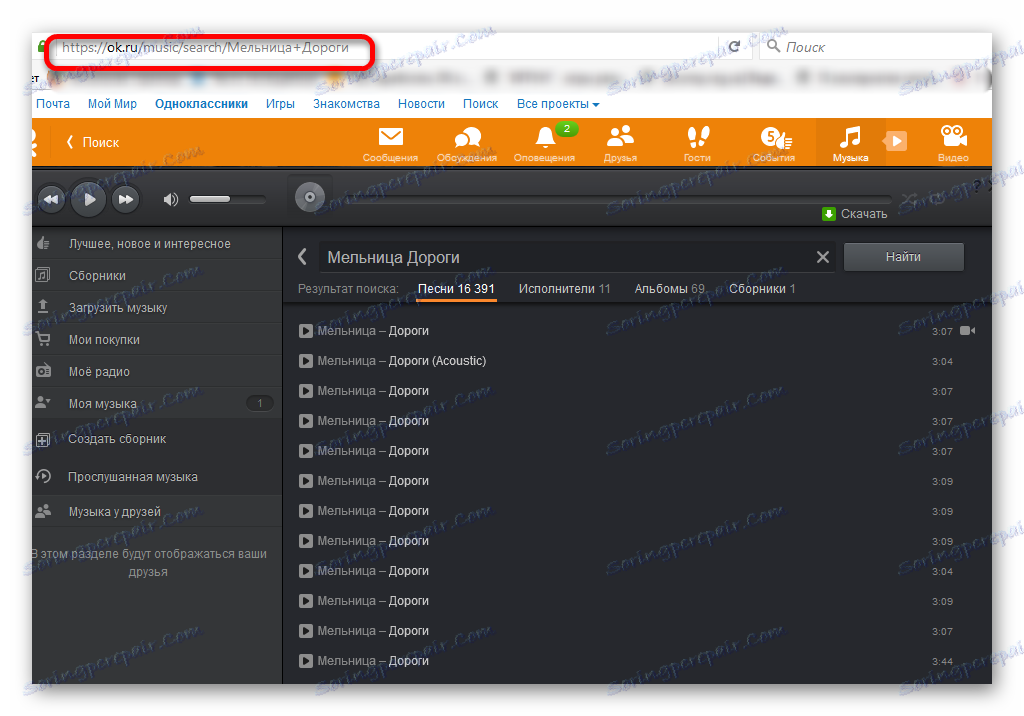Click the Поиск back link in the orange bar
This screenshot has height=716, width=1024.
pos(93,142)
